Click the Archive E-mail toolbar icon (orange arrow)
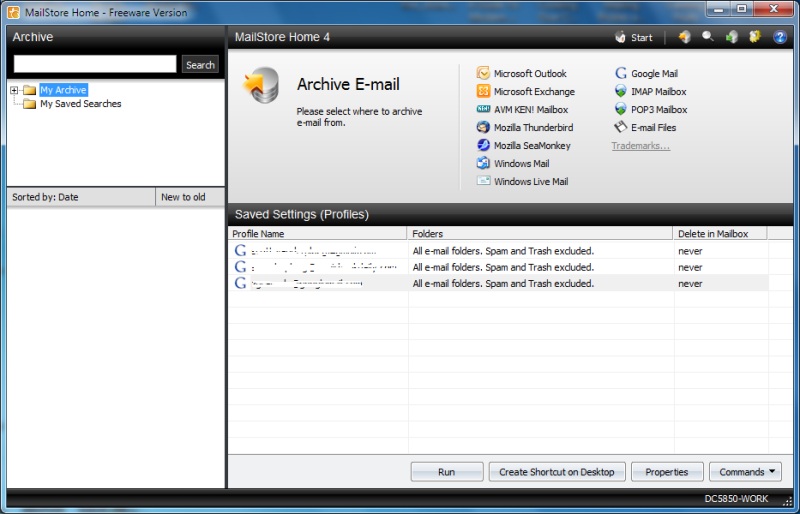 [x=684, y=37]
